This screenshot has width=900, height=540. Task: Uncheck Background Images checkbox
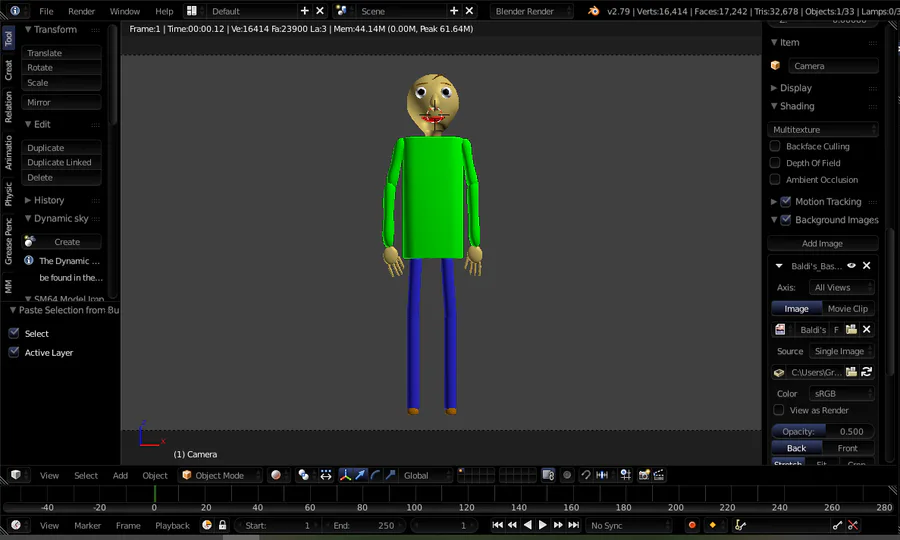pyautogui.click(x=786, y=219)
